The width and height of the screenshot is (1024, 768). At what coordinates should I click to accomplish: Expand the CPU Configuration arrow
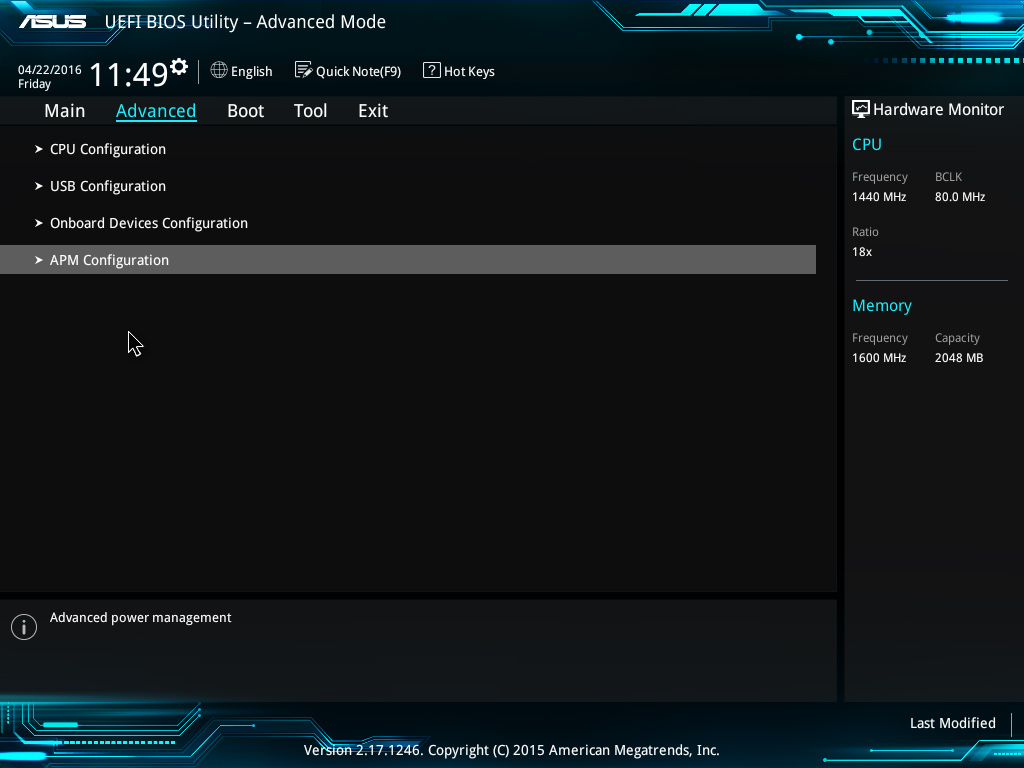pos(39,149)
